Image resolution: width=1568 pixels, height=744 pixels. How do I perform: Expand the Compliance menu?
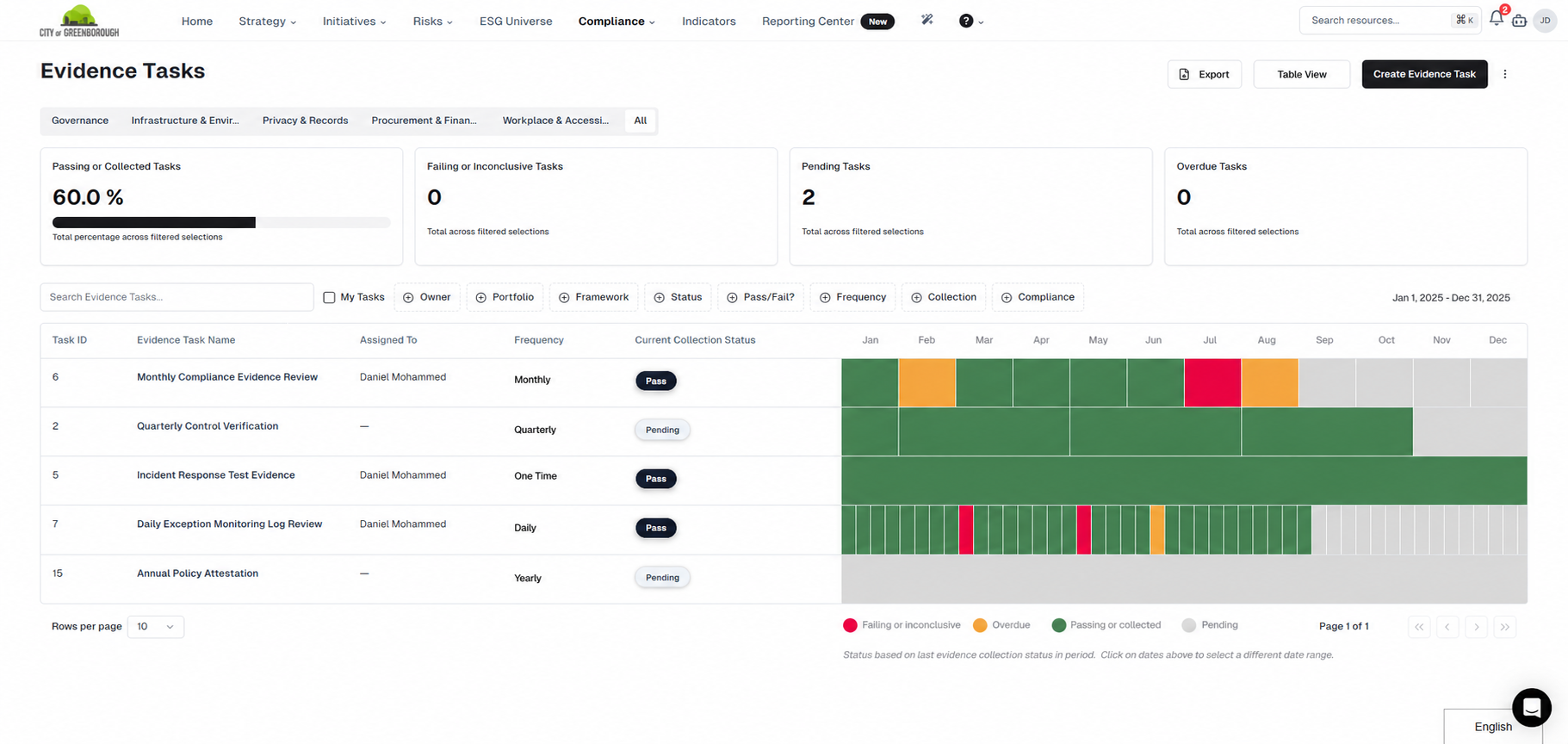[617, 21]
